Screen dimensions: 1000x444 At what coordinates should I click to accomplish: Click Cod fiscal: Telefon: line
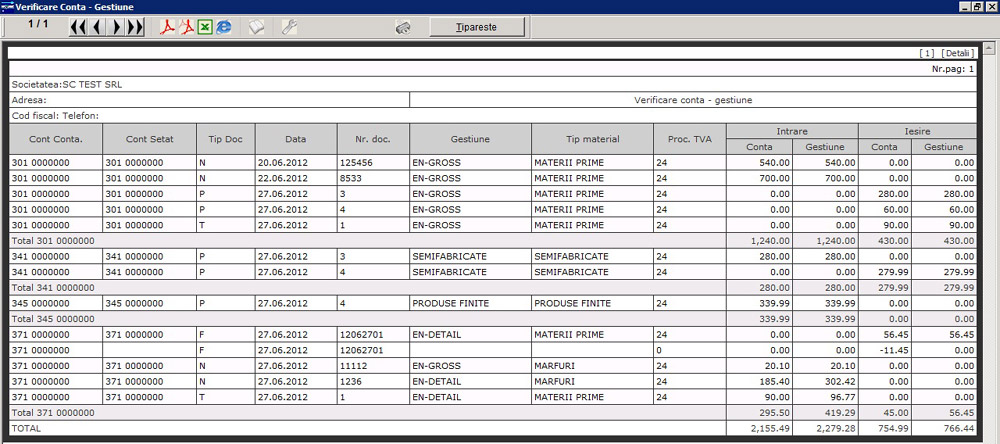coord(55,115)
